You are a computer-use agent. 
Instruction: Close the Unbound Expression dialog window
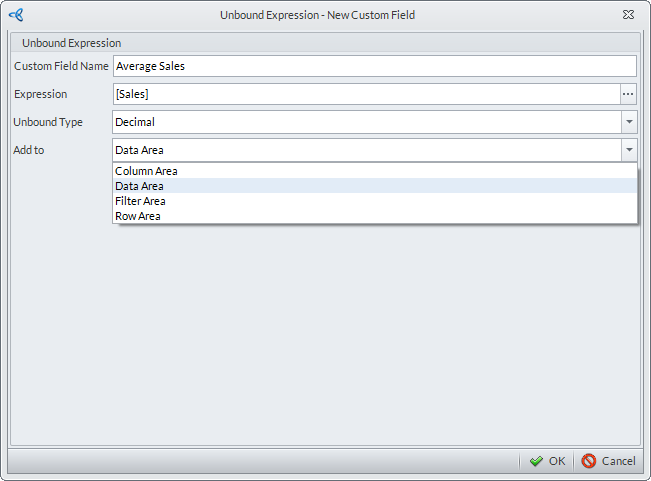click(x=627, y=15)
